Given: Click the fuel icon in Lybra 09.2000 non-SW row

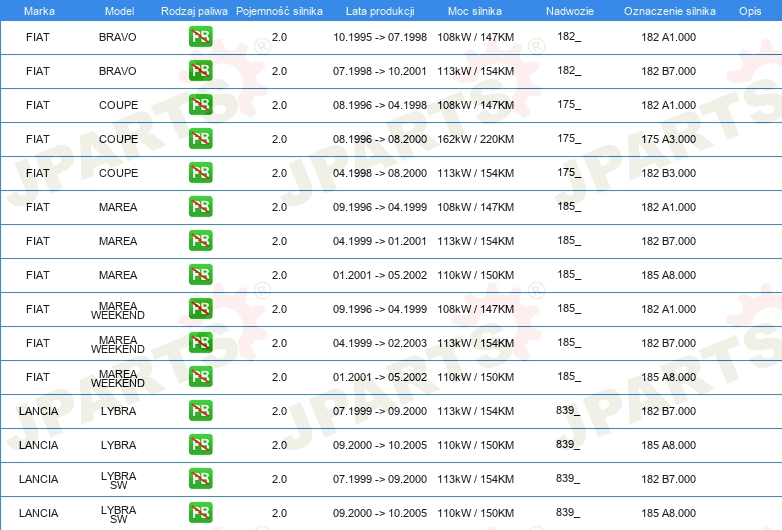Looking at the screenshot, I should [x=200, y=445].
